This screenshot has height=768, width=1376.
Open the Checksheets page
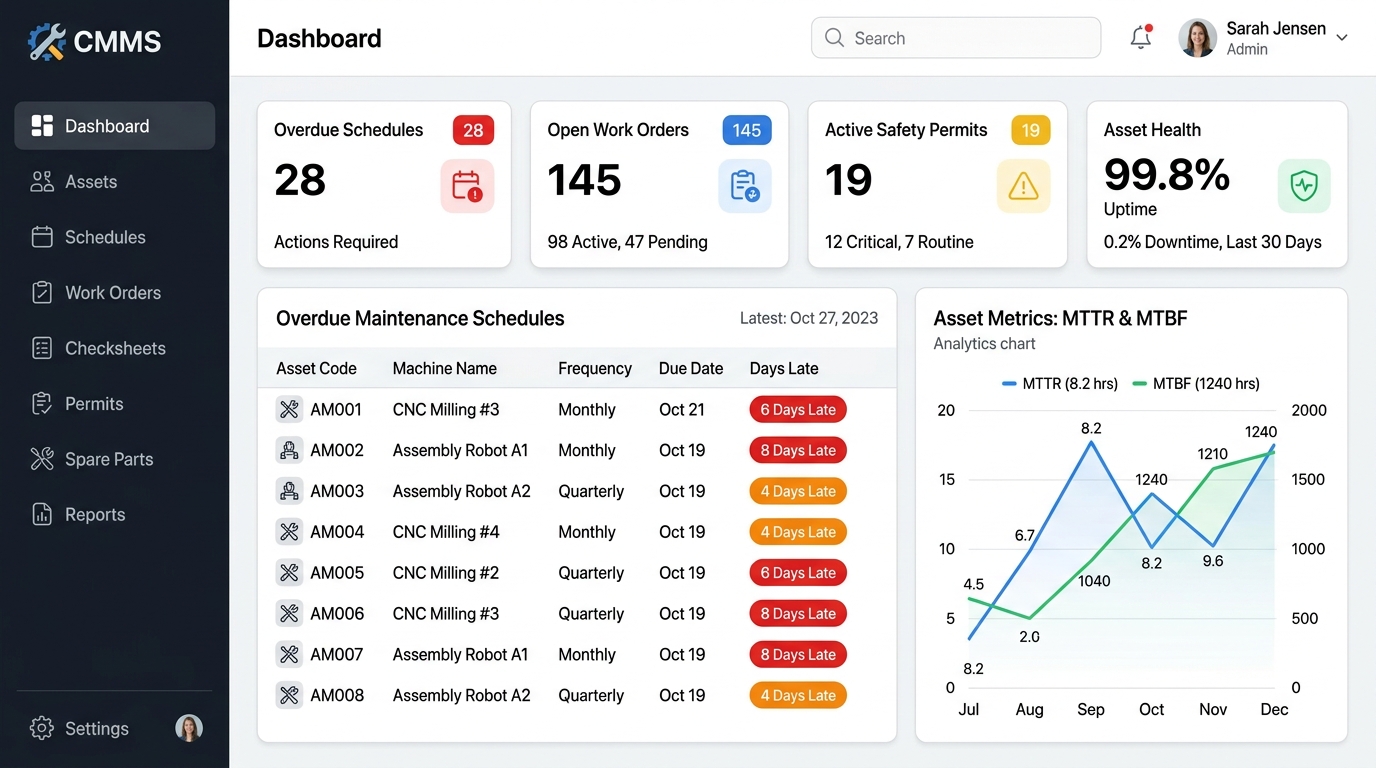click(x=115, y=348)
